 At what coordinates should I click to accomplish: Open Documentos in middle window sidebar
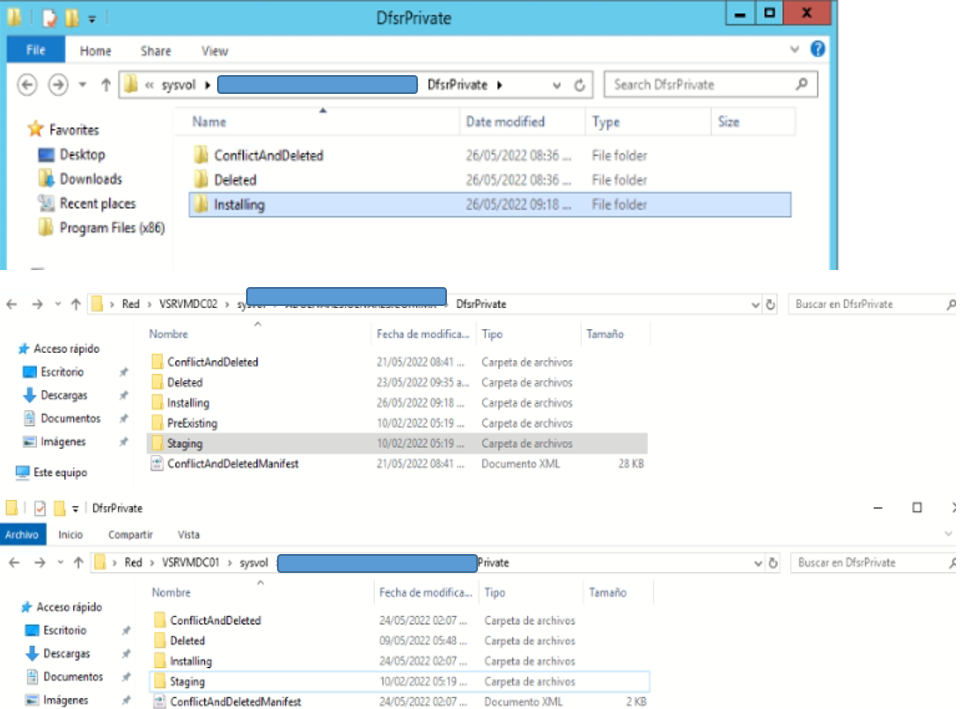[70, 419]
